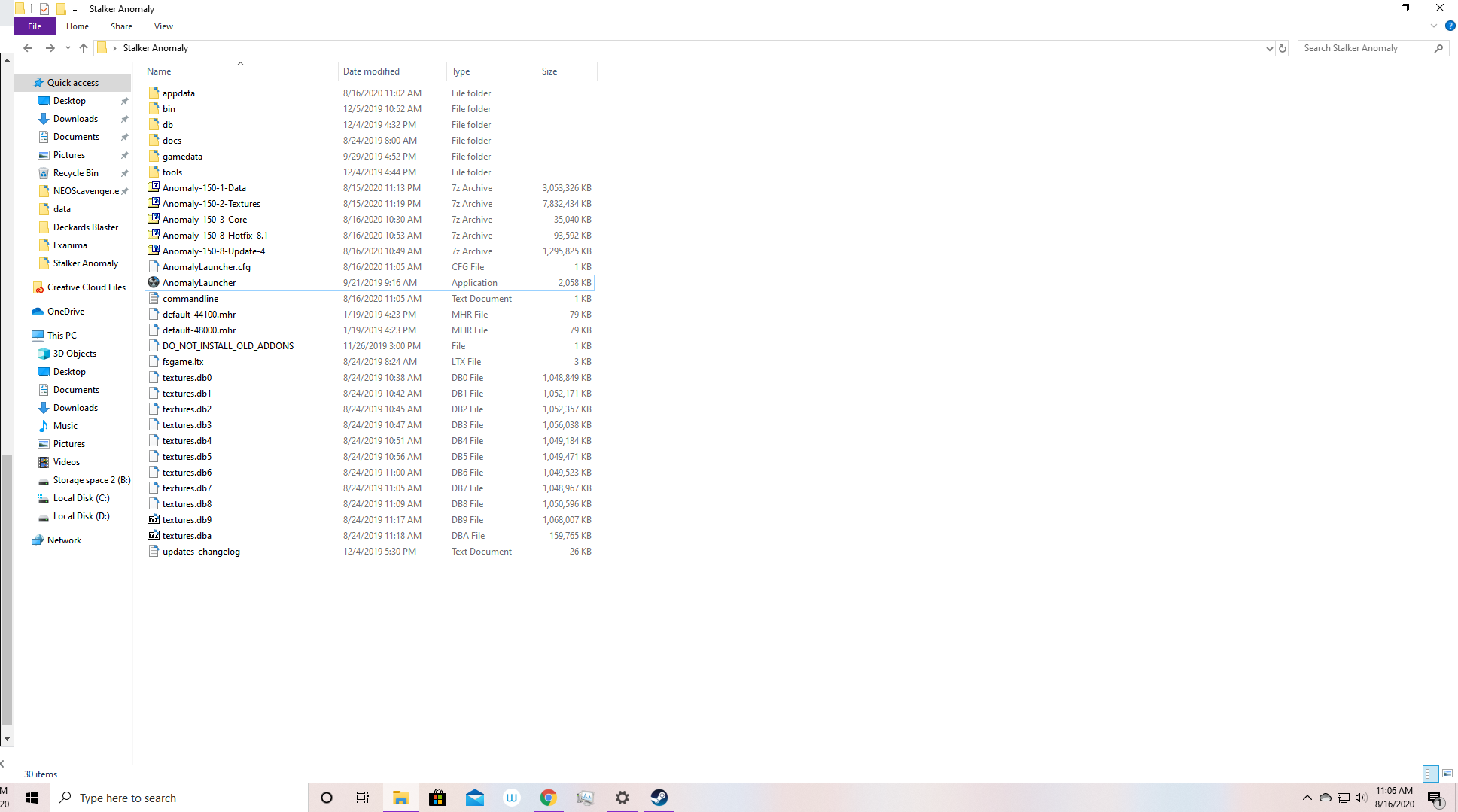This screenshot has width=1458, height=812.
Task: Select AnomalyLauncher application icon
Action: click(x=154, y=282)
